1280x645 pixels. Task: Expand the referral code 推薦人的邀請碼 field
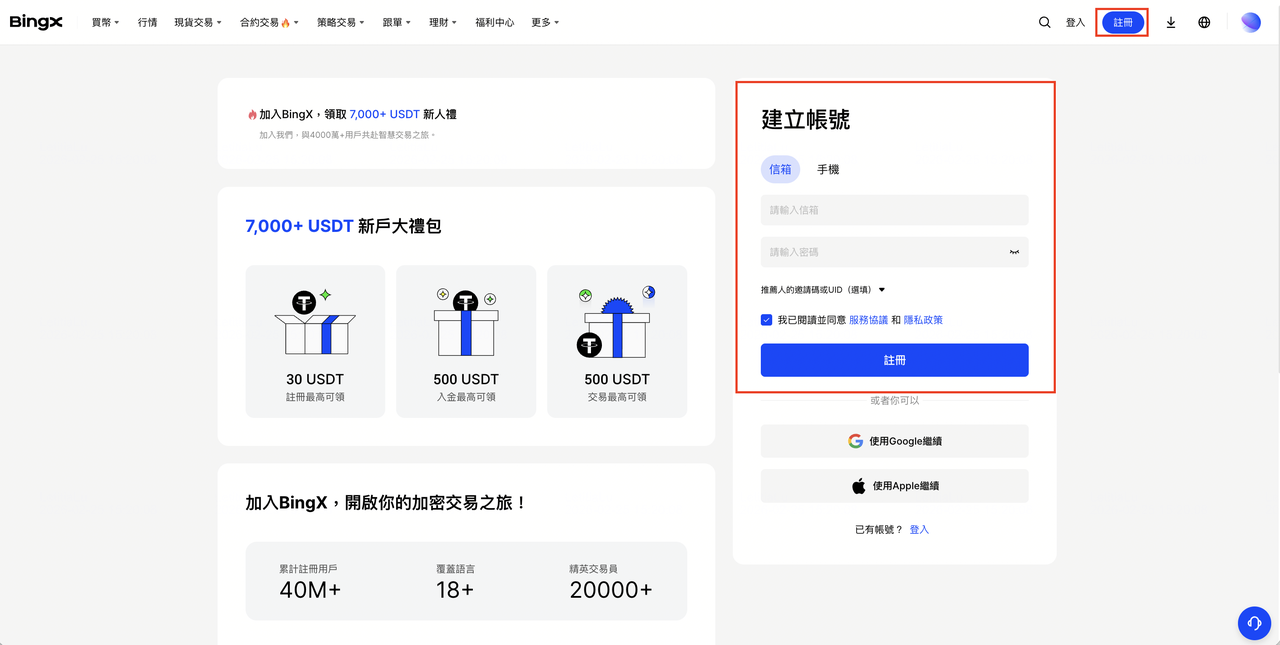pos(823,290)
